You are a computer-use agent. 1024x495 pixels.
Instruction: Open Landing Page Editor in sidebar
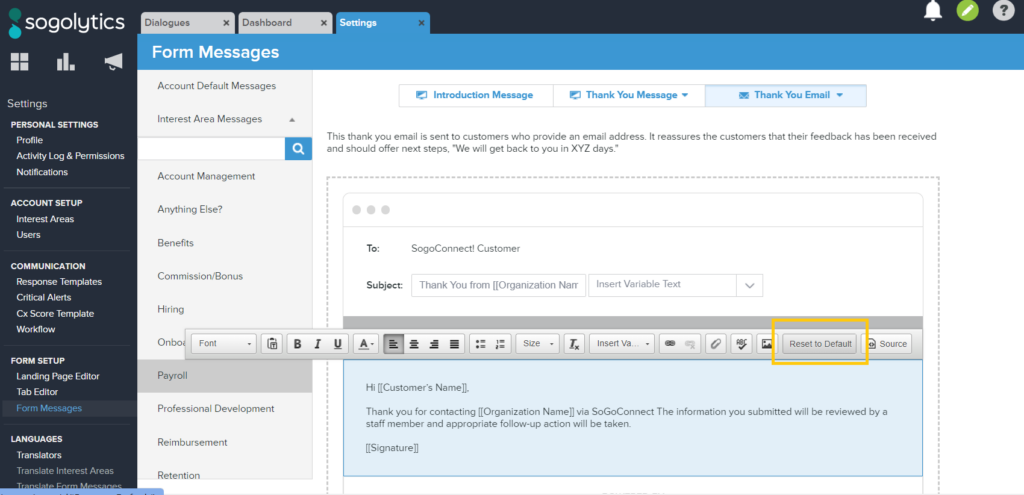click(57, 376)
